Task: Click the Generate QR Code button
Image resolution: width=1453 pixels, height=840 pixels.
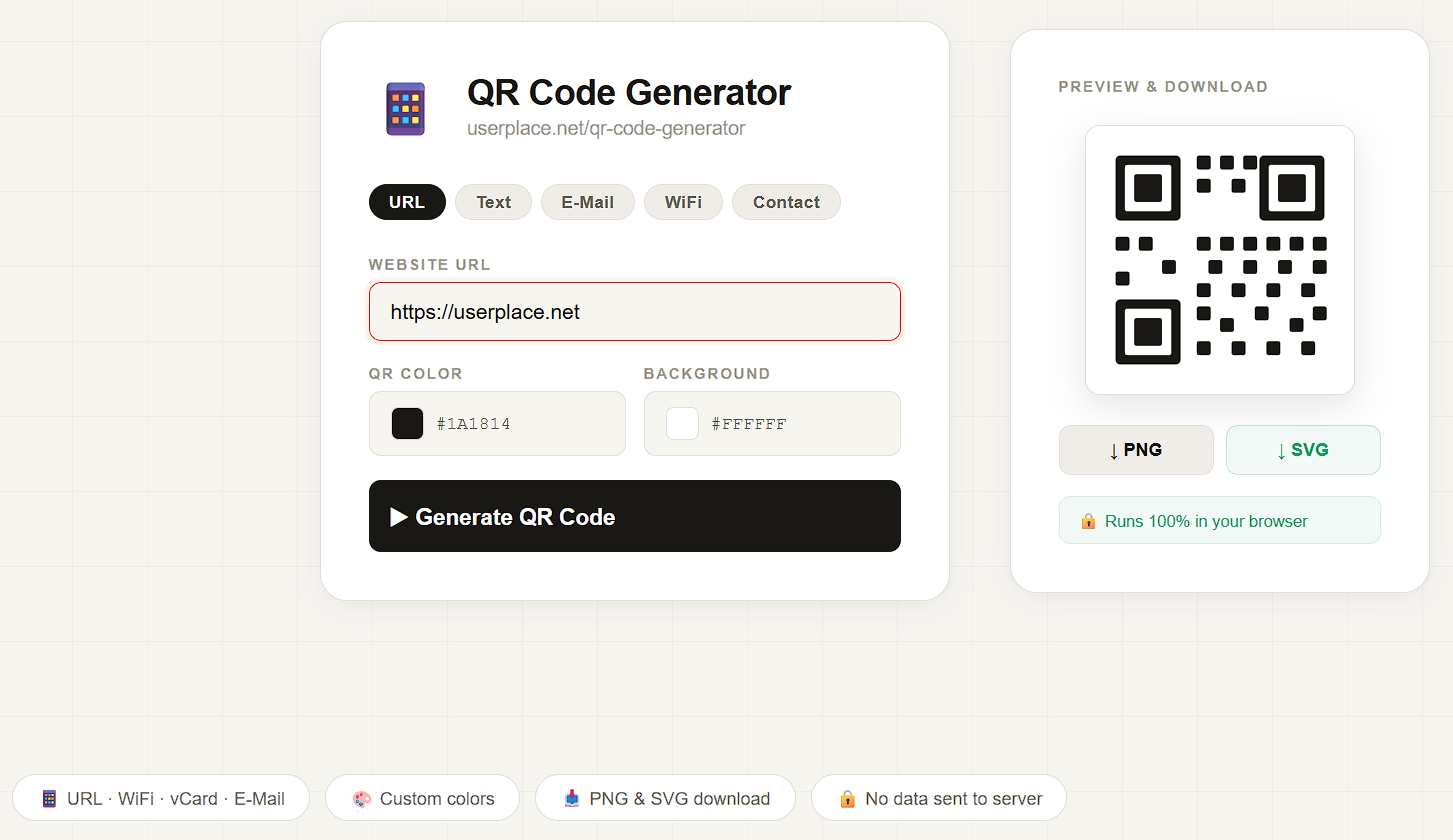Action: [x=635, y=516]
